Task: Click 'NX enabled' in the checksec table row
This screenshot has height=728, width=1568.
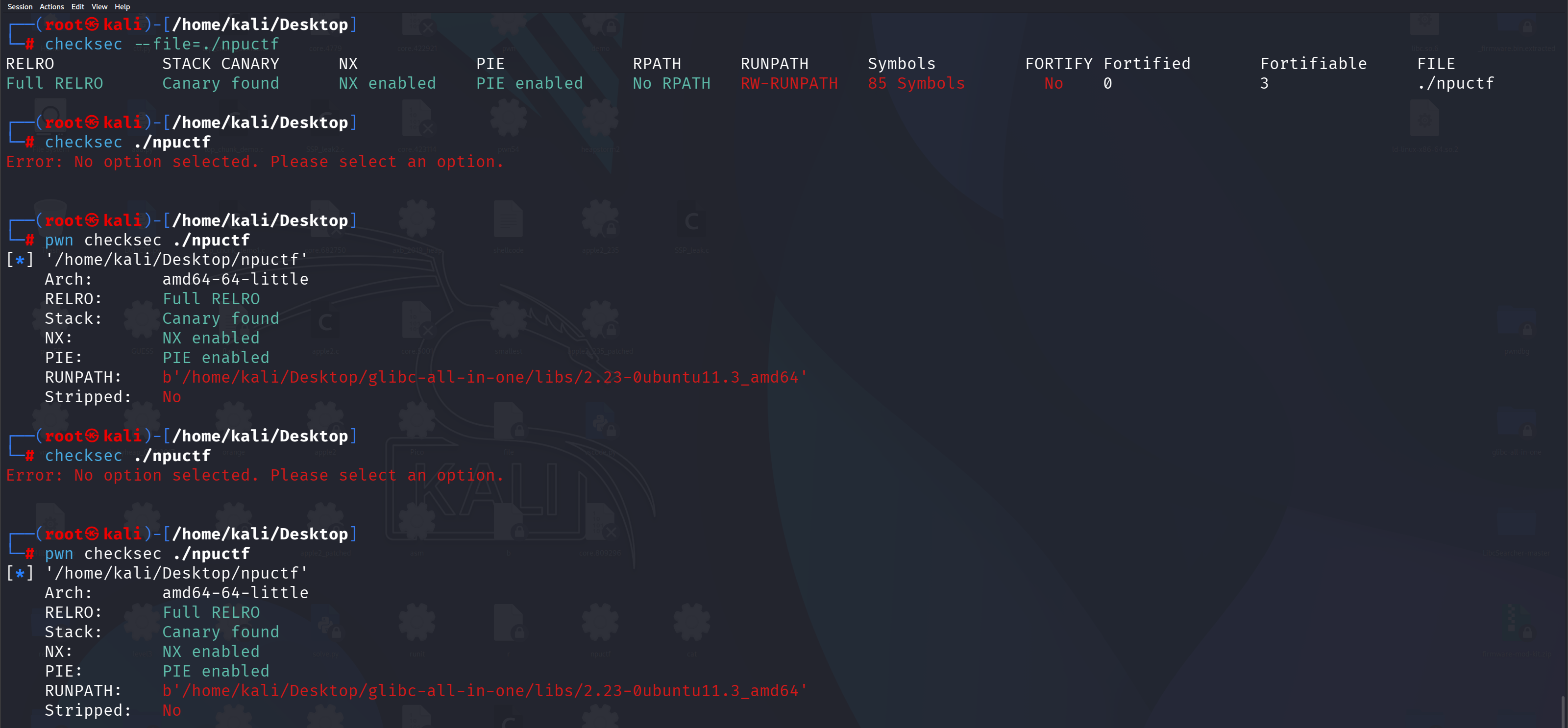Action: point(387,83)
